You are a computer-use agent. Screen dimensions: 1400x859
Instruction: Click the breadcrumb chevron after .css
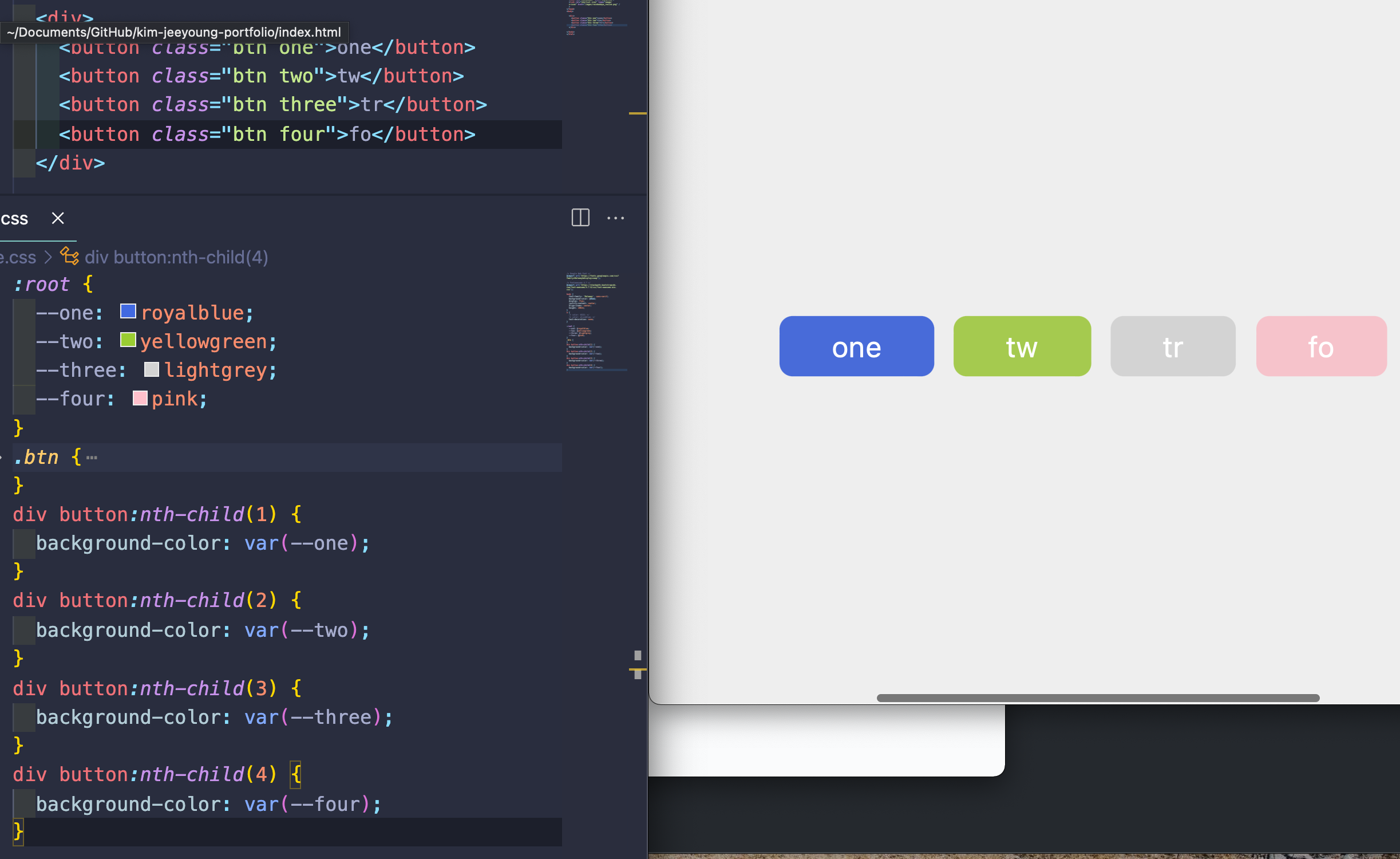click(x=49, y=257)
